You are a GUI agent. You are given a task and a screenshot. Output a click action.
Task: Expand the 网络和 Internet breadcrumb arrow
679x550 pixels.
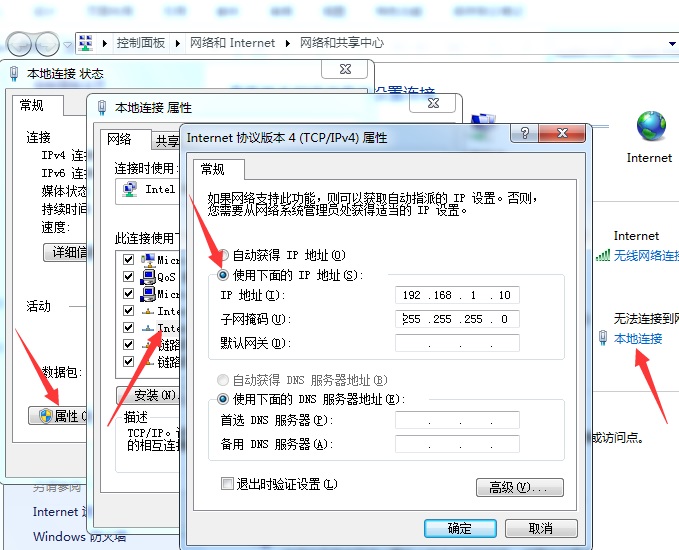click(291, 43)
